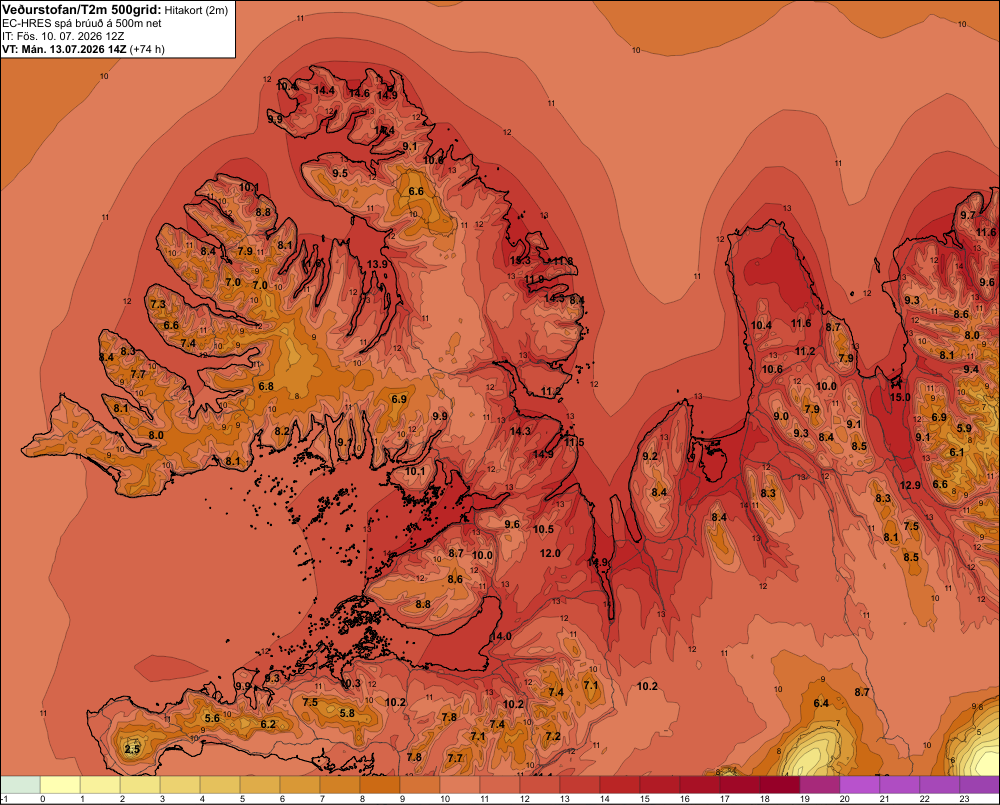The image size is (1000, 805).
Task: Click the '12.9' temperature value
Action: click(x=910, y=485)
